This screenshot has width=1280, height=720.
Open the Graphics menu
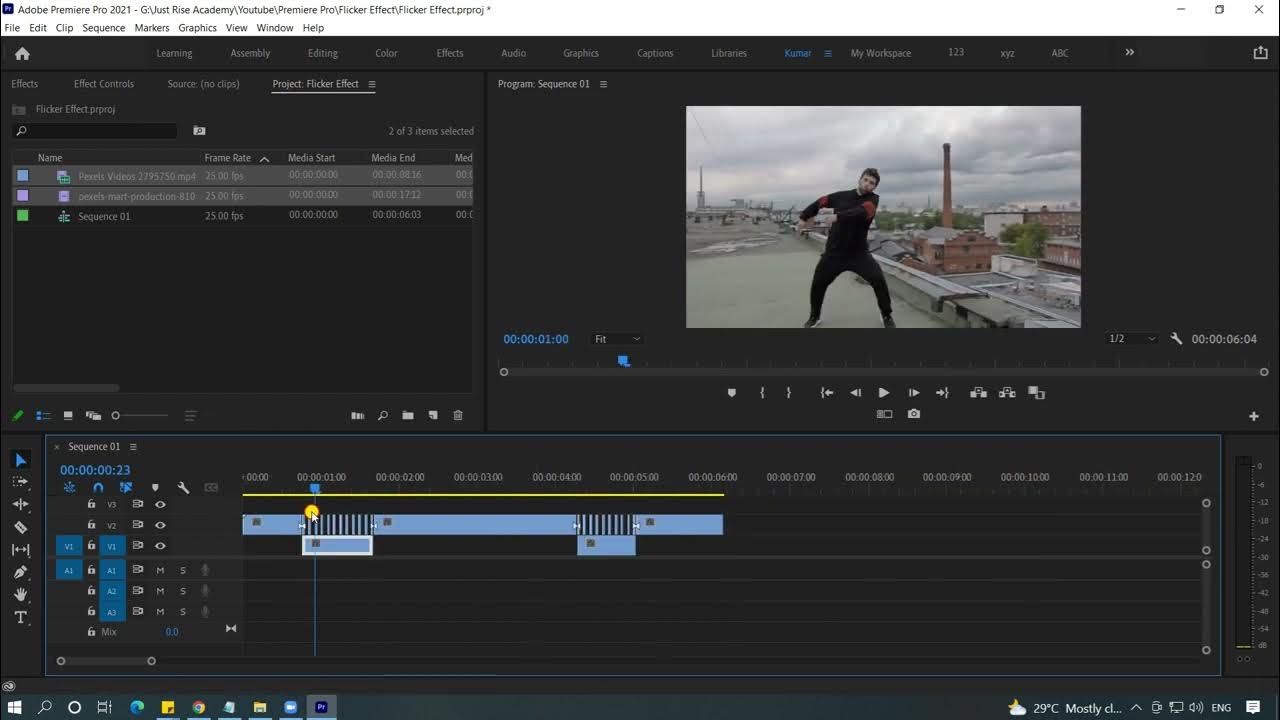[x=197, y=28]
